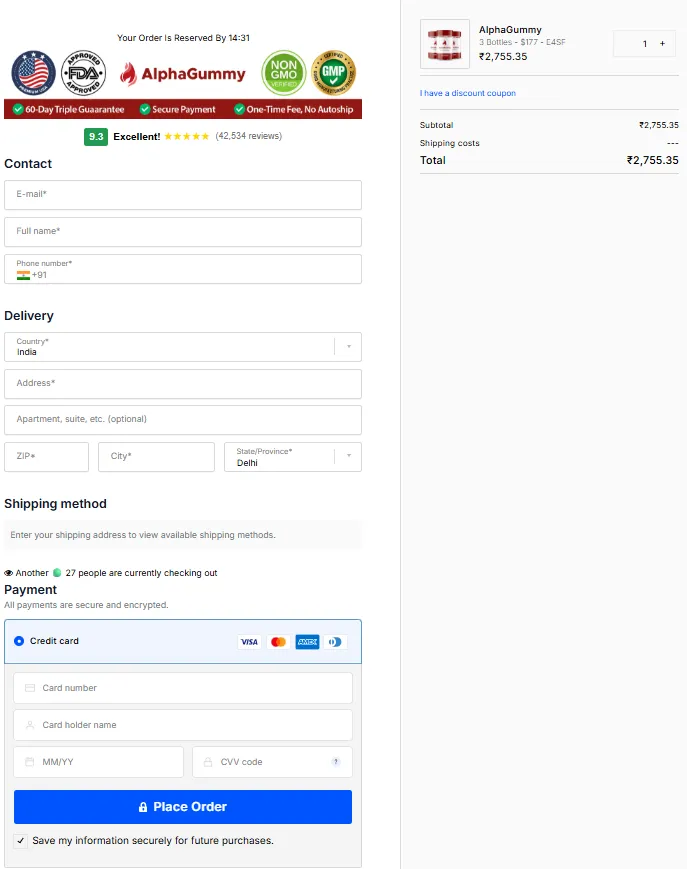Screen dimensions: 687x869
Task: Open the I have a discount coupon link
Action: tap(468, 93)
